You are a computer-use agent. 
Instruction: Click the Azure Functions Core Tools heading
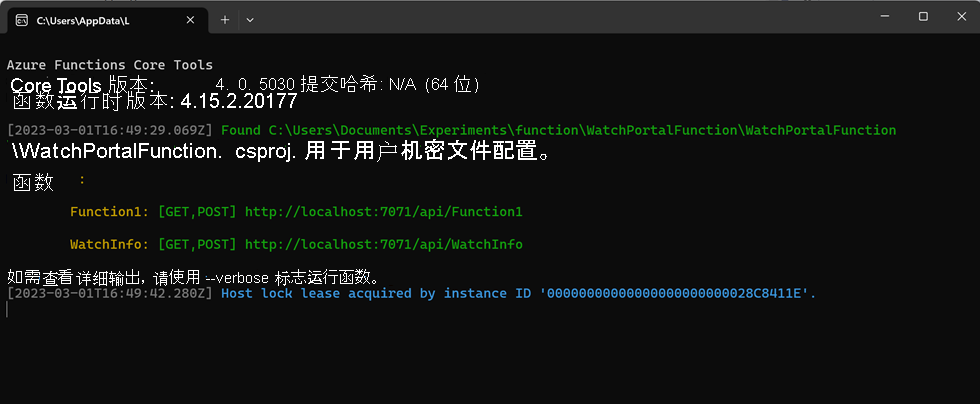110,65
